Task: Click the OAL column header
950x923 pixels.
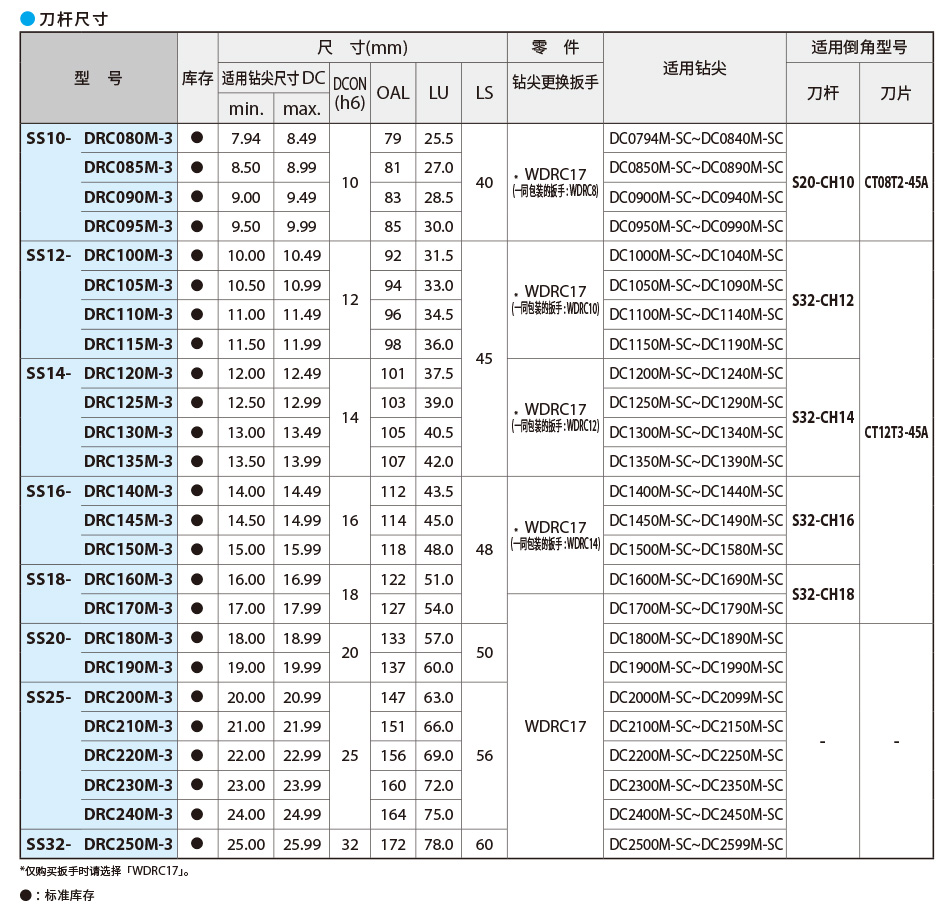Action: pyautogui.click(x=393, y=93)
